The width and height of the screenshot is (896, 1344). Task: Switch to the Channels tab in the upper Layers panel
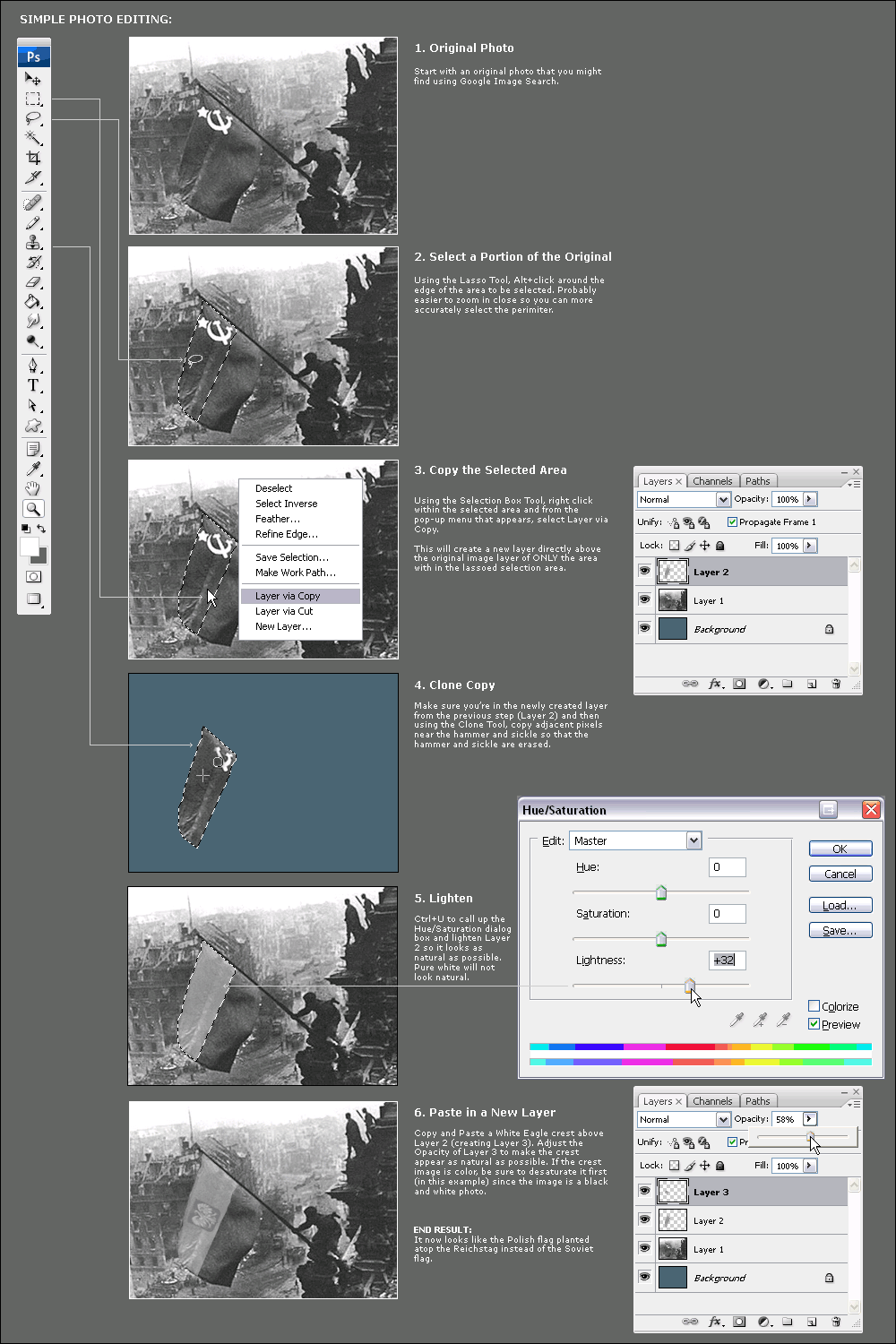click(x=712, y=481)
